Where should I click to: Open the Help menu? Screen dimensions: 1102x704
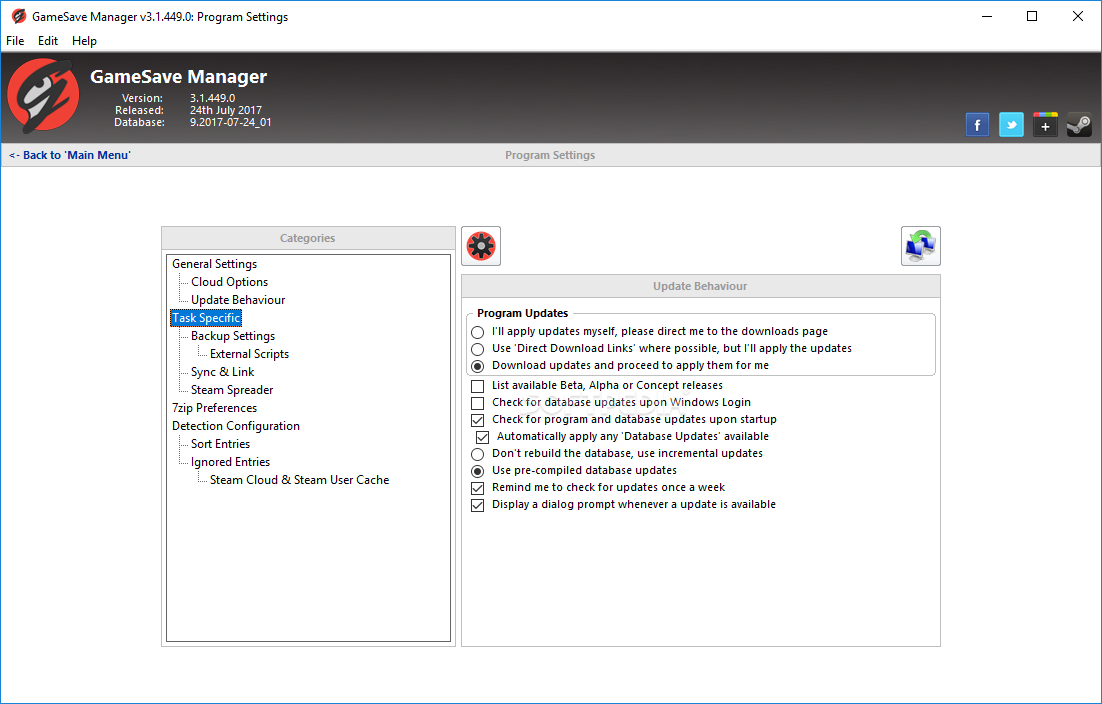coord(84,41)
